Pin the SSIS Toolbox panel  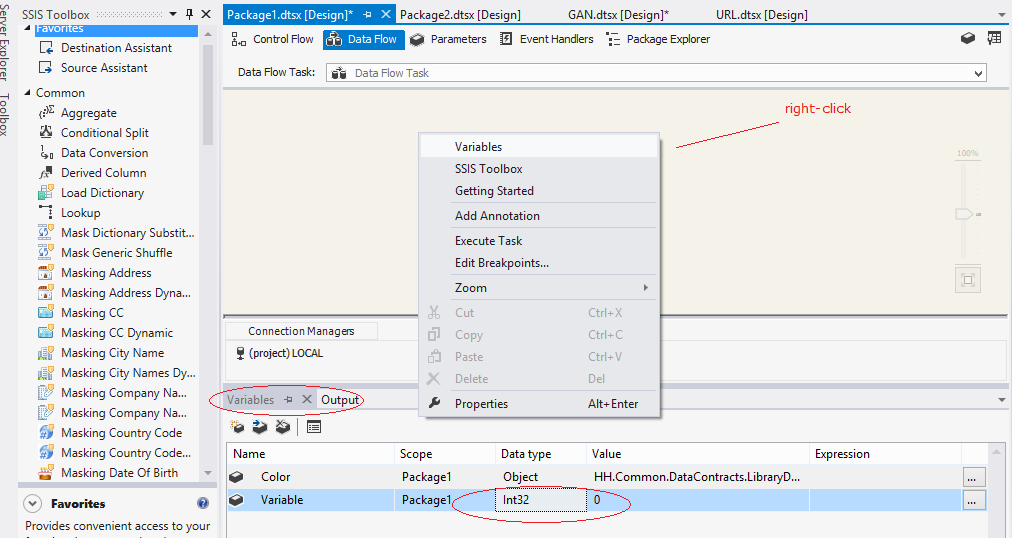point(190,14)
